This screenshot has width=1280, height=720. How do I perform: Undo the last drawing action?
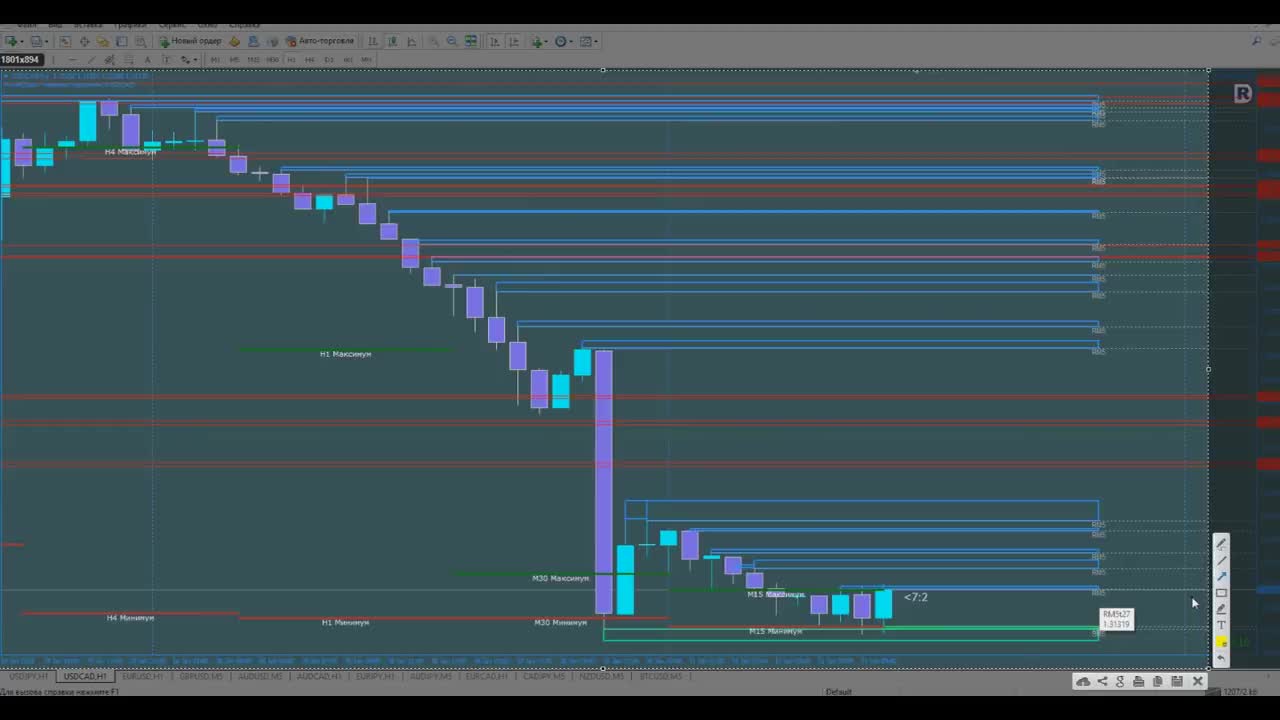tap(1221, 658)
